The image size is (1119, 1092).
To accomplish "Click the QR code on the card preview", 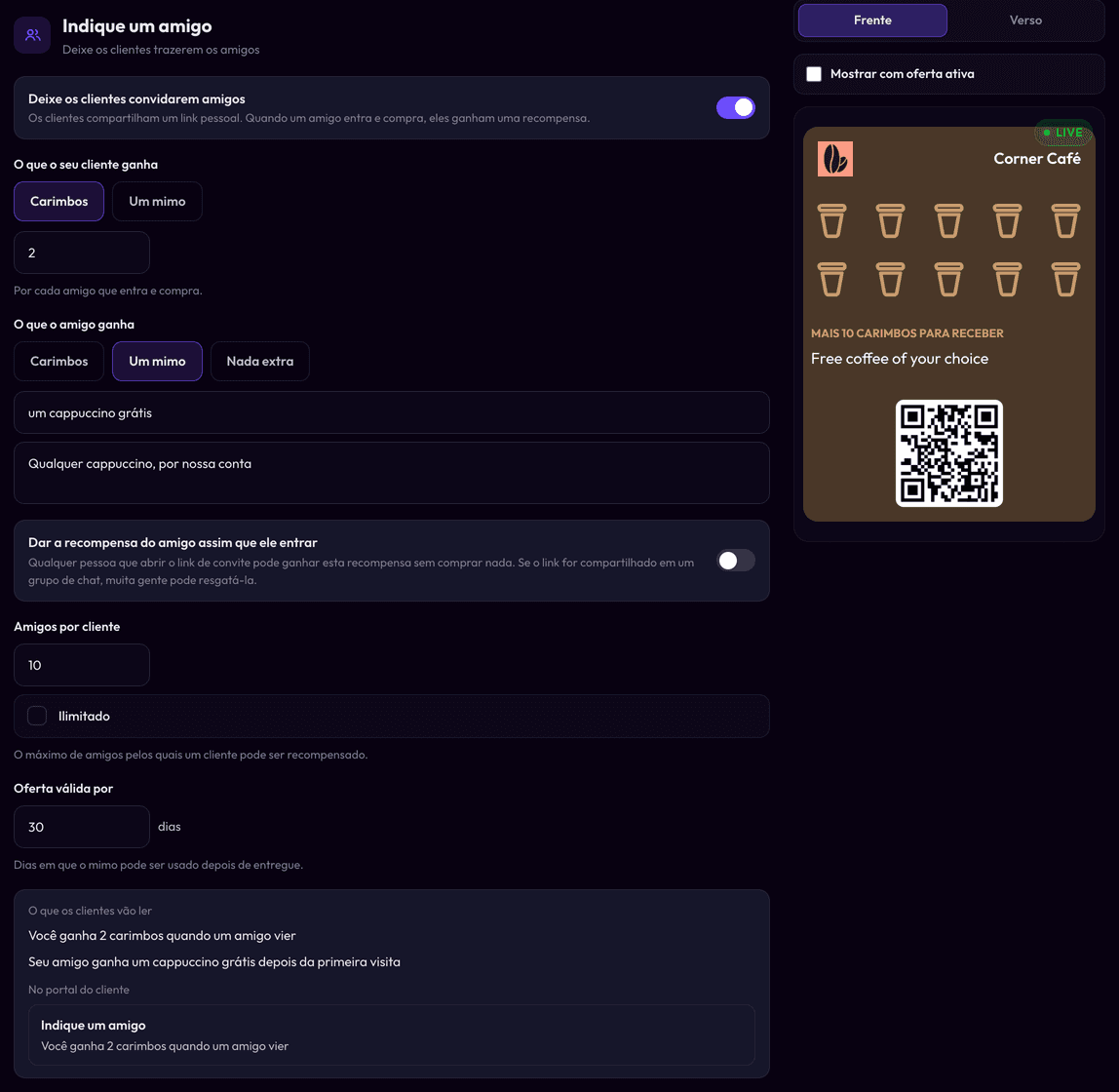I will point(949,453).
